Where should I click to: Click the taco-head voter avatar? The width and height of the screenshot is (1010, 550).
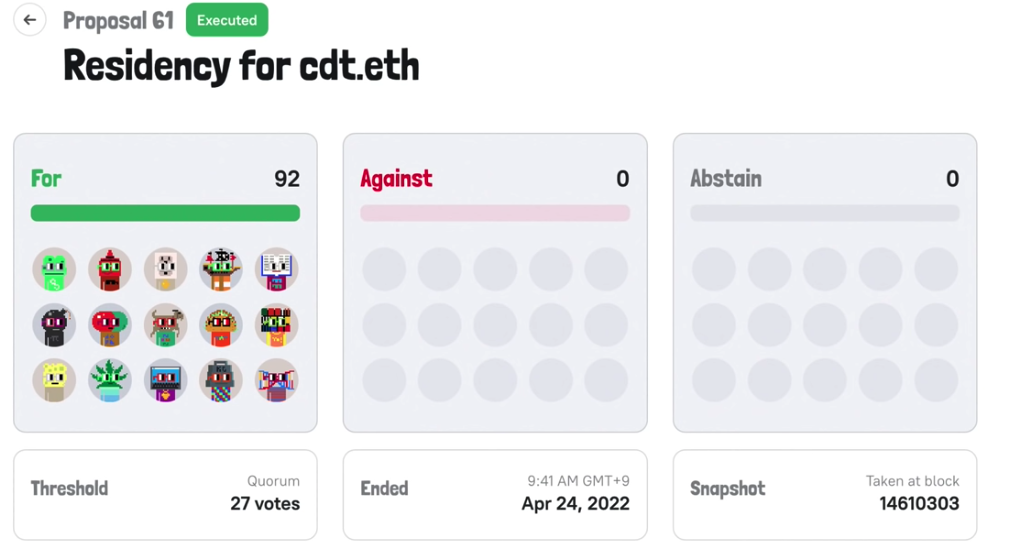tap(221, 325)
